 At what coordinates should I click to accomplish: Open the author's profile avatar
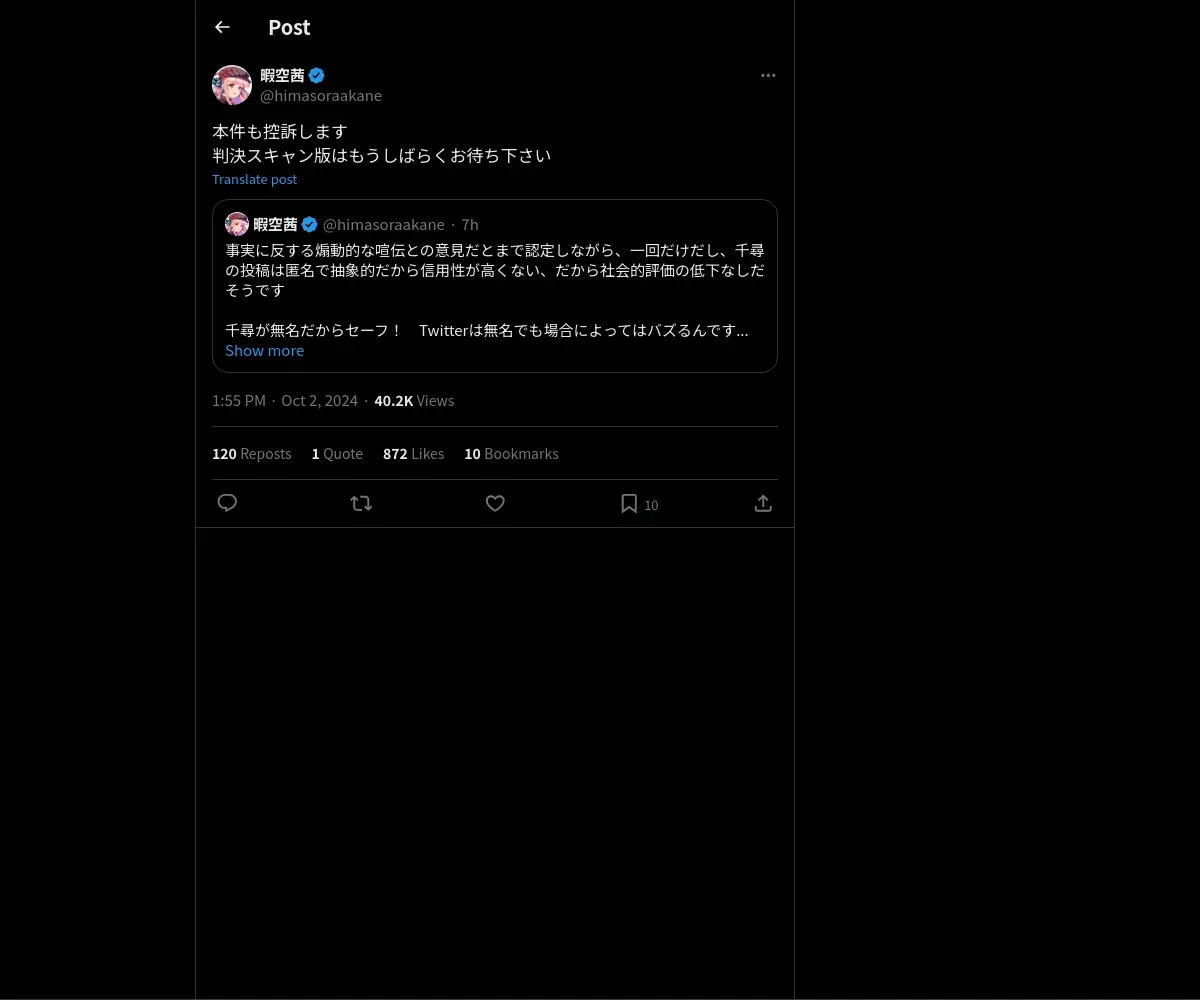tap(232, 85)
